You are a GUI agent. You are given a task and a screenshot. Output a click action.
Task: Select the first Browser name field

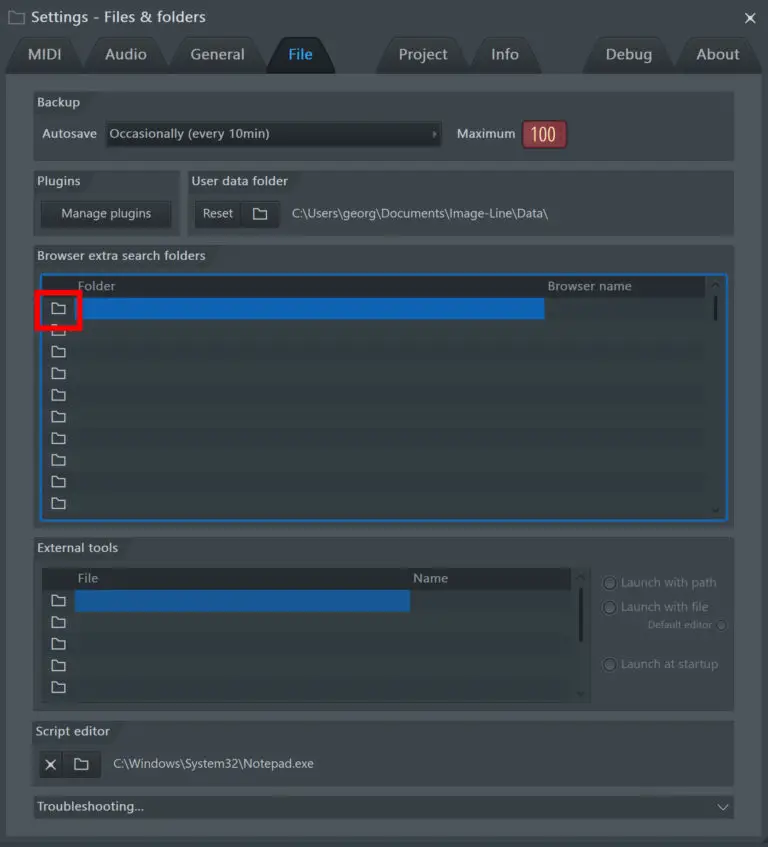click(625, 309)
